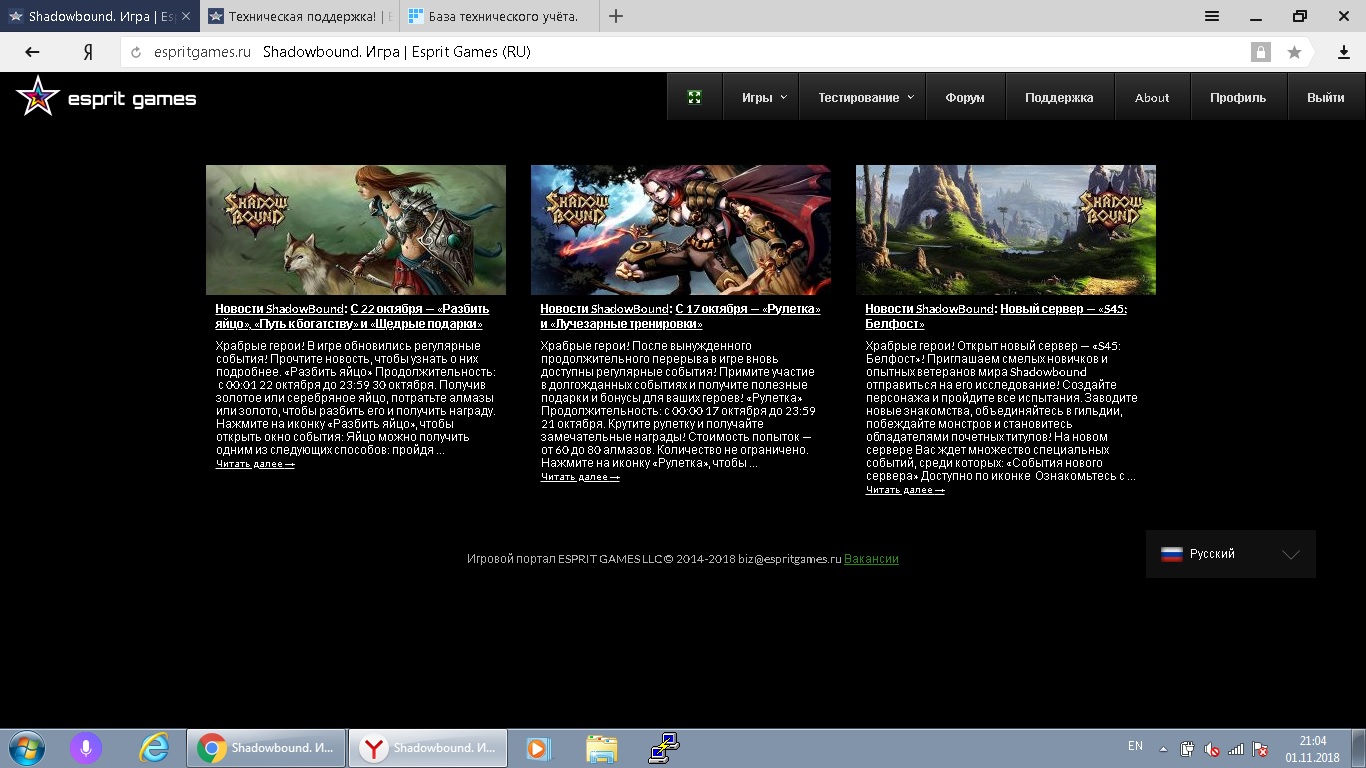Open the warrior with wolf news image

(x=356, y=230)
